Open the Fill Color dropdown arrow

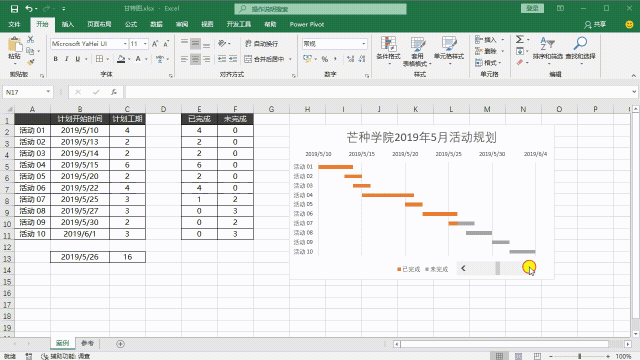(129, 60)
